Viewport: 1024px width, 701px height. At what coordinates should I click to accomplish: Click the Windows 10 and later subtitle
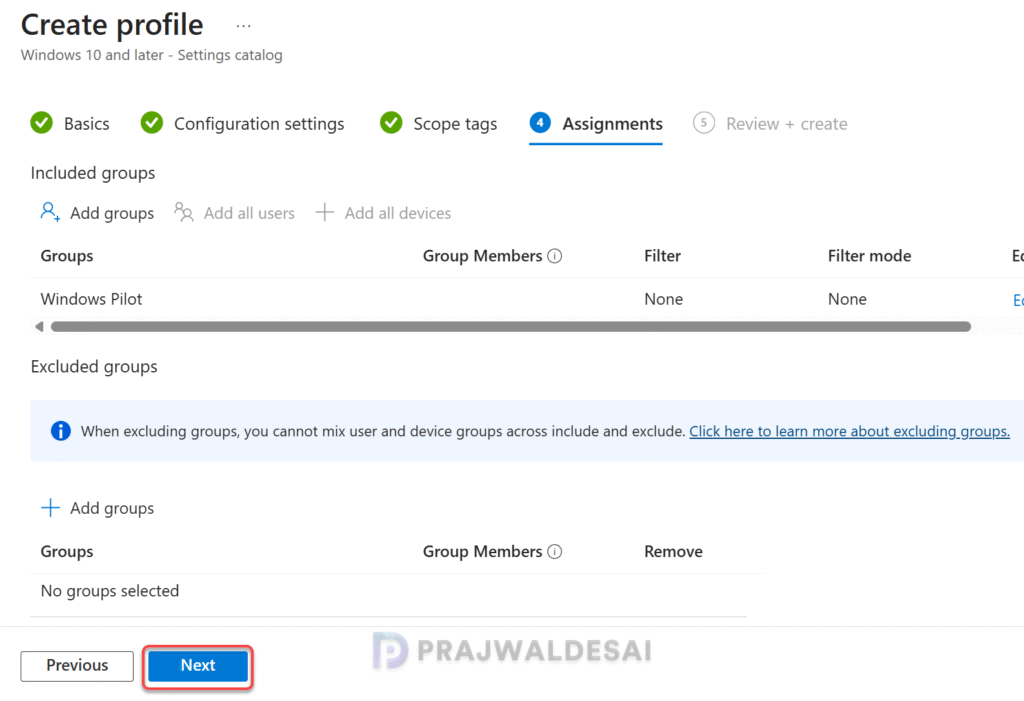pos(152,56)
